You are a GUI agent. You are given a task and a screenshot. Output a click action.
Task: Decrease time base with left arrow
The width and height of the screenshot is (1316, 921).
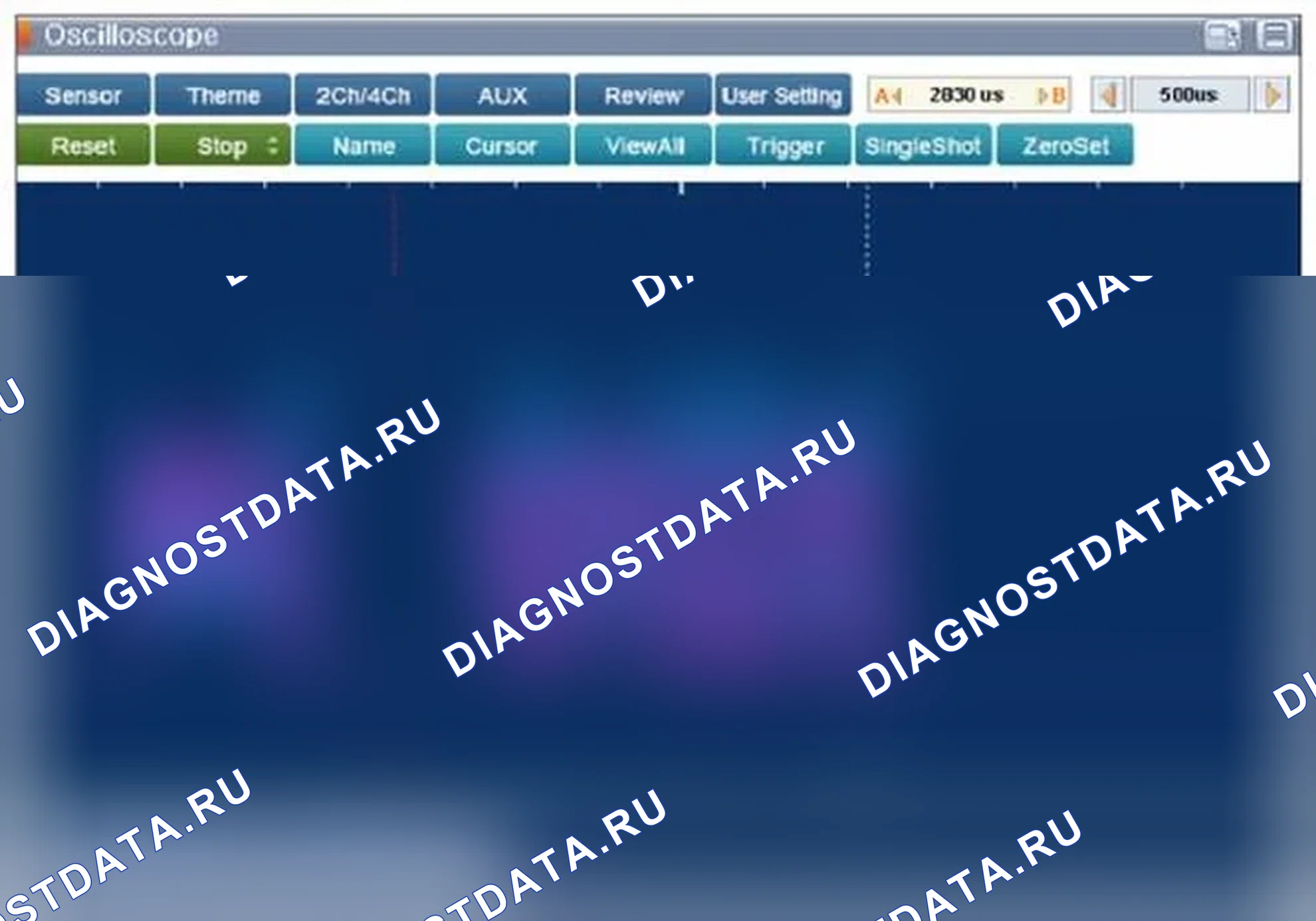1108,95
